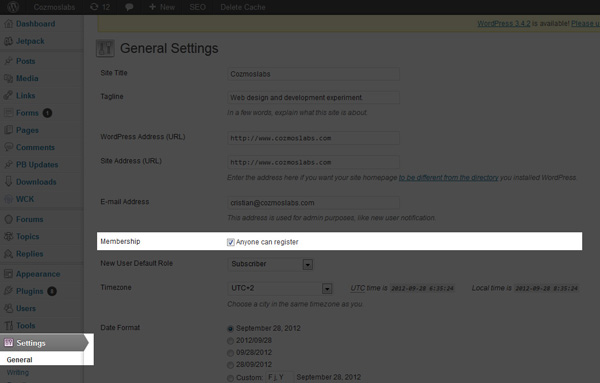Click the Forms sidebar icon
The width and height of the screenshot is (600, 383).
pos(8,113)
